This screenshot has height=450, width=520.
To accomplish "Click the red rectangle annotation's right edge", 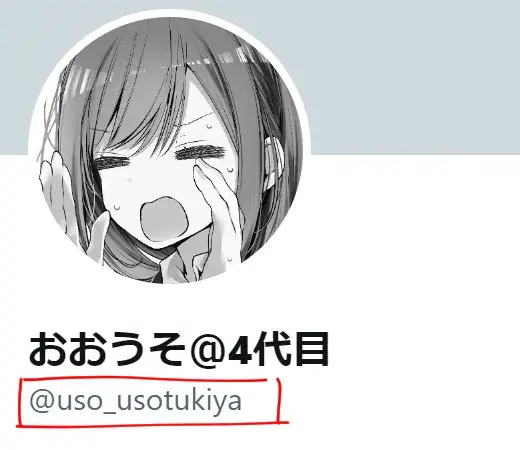I will tap(278, 400).
